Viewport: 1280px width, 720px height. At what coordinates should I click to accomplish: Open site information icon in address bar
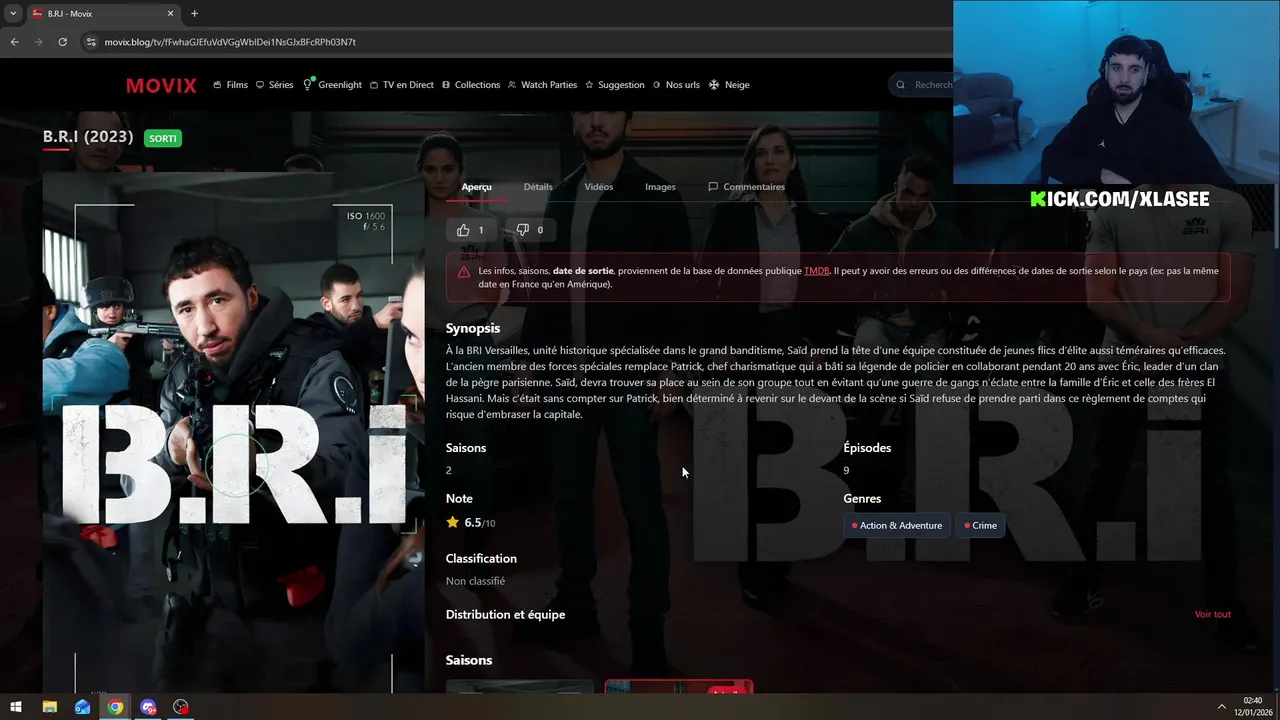(x=91, y=42)
